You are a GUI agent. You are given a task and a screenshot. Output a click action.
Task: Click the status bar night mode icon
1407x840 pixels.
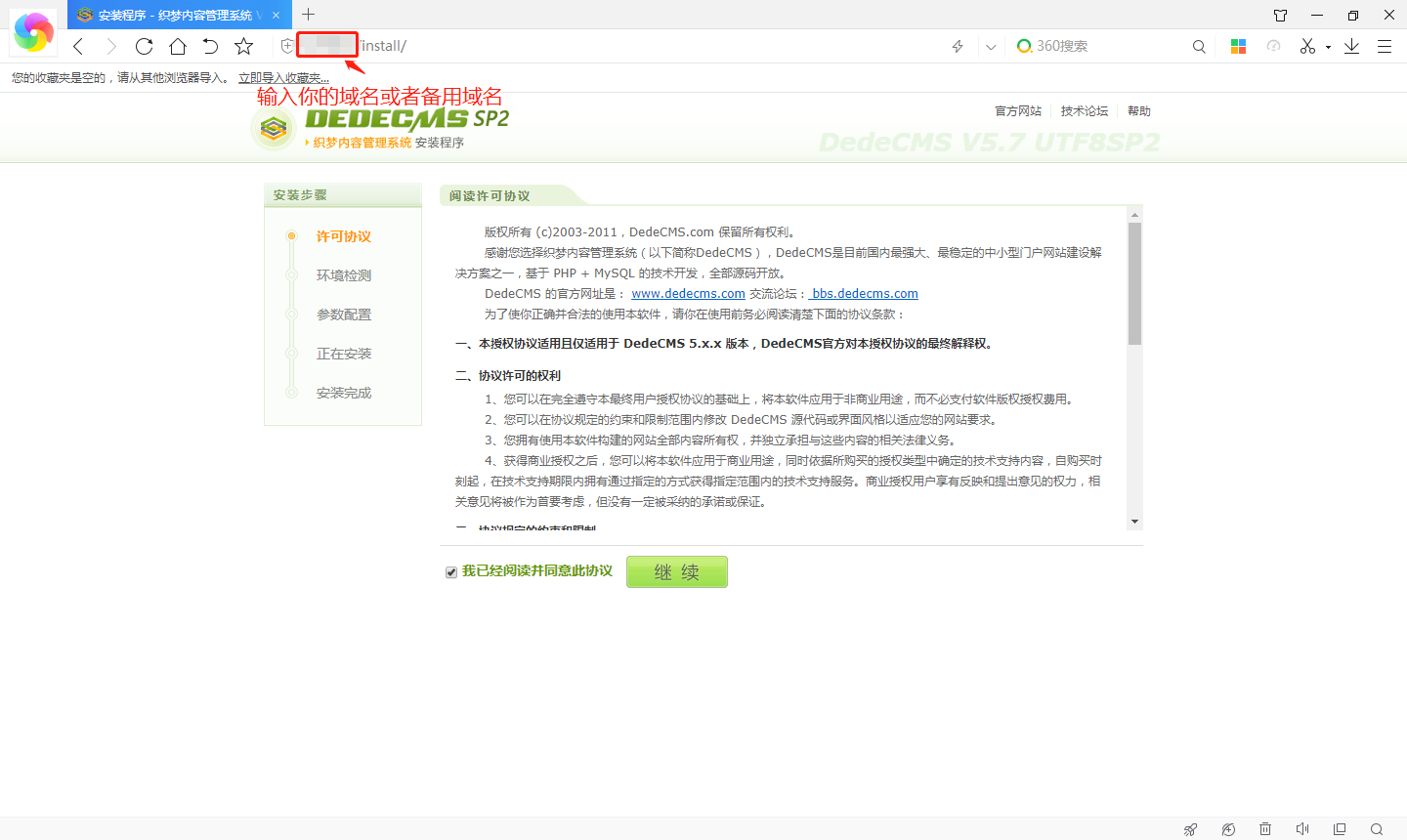click(1228, 829)
